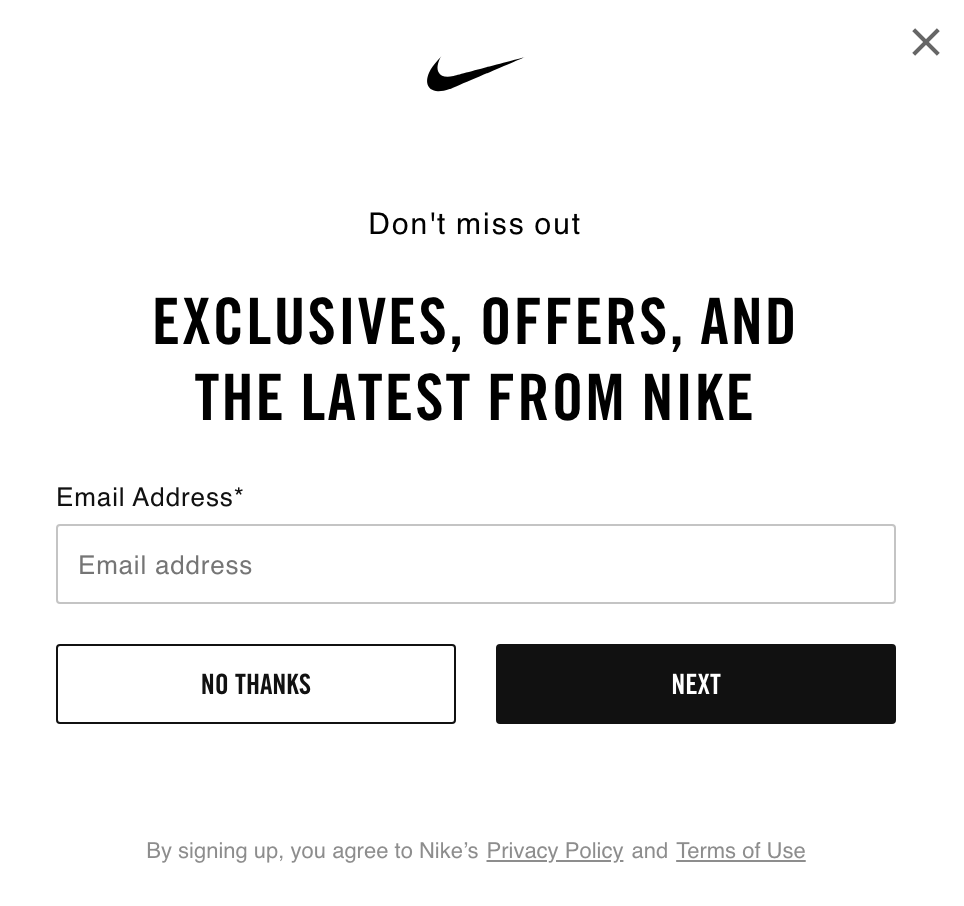Click the required asterisk after Email Address
This screenshot has height=906, width=964.
pyautogui.click(x=239, y=494)
